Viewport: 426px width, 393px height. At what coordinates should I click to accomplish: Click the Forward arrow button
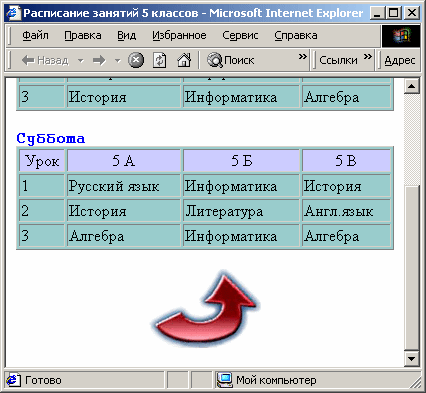click(x=99, y=60)
